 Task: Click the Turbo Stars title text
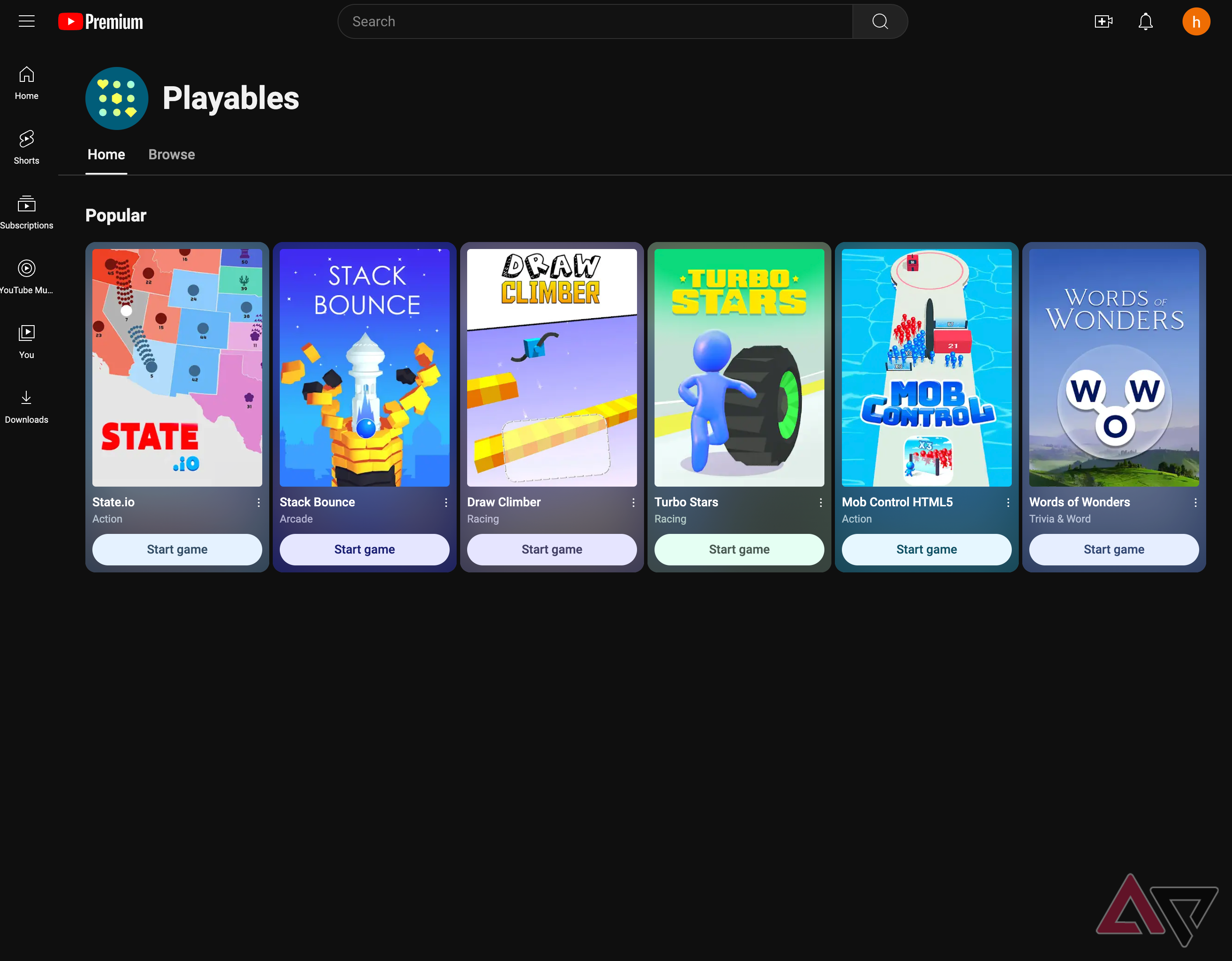(x=686, y=502)
